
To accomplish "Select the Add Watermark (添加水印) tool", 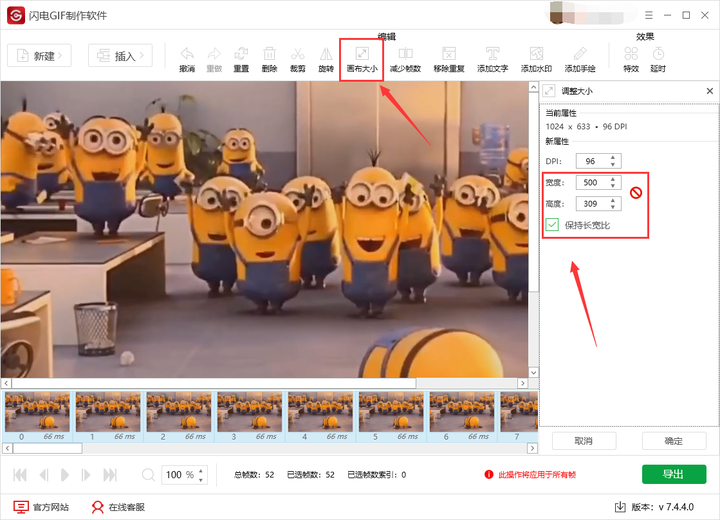I will 536,59.
